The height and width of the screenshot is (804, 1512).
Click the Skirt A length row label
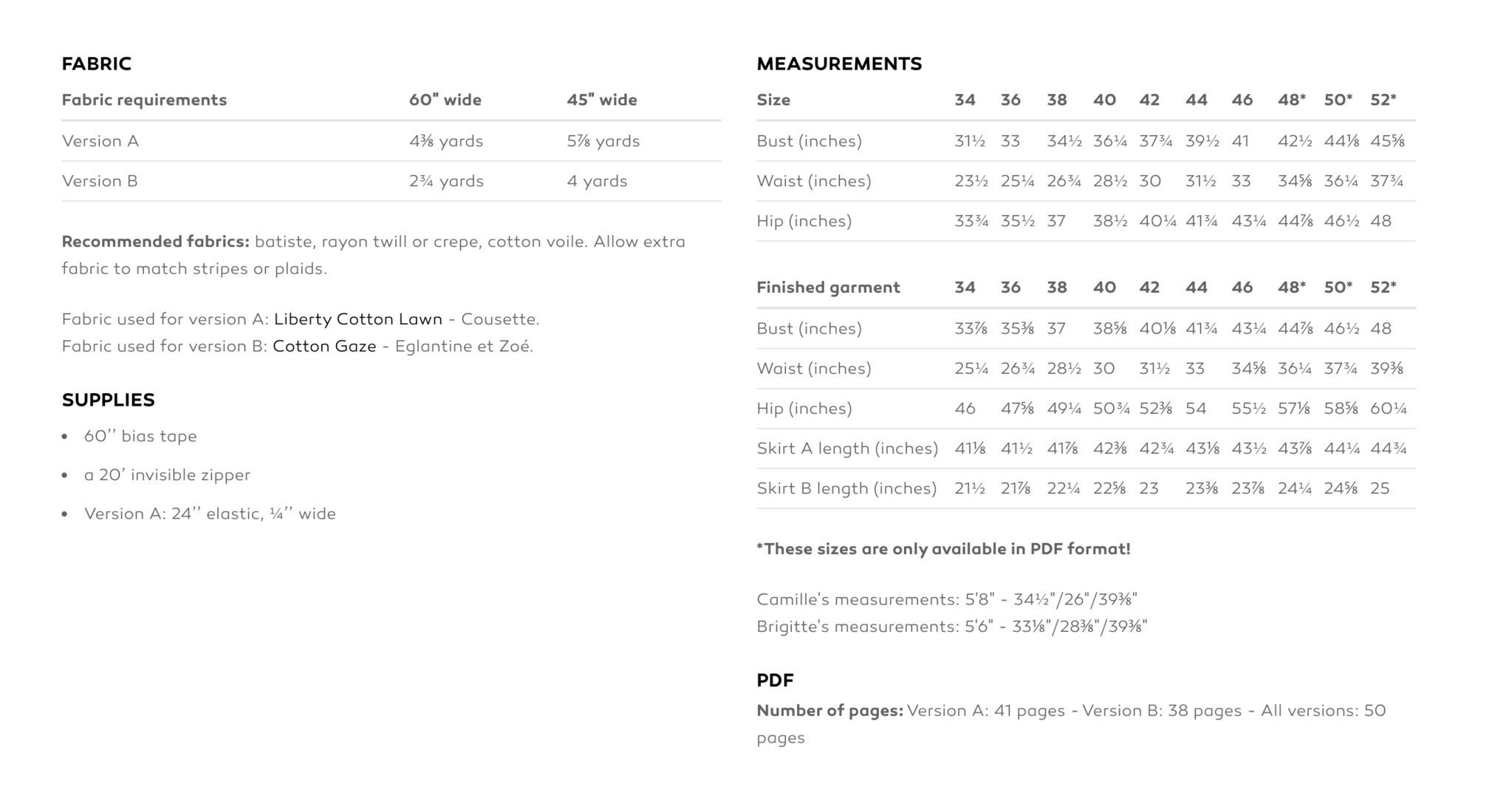[847, 449]
